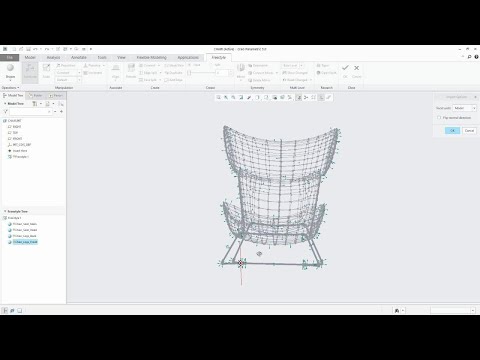Click the model tree settings icon
This screenshot has height=360, width=480.
(35, 104)
